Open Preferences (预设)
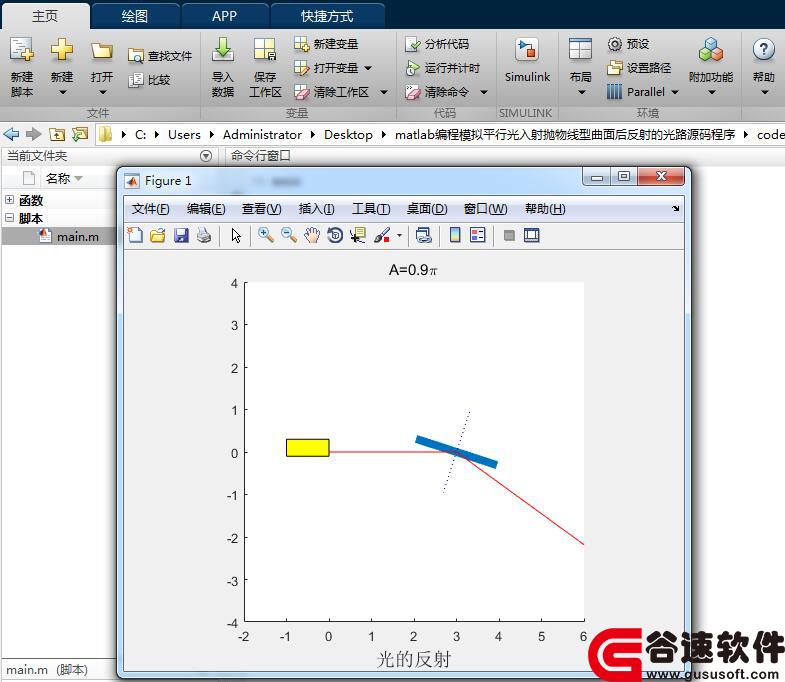 point(628,44)
